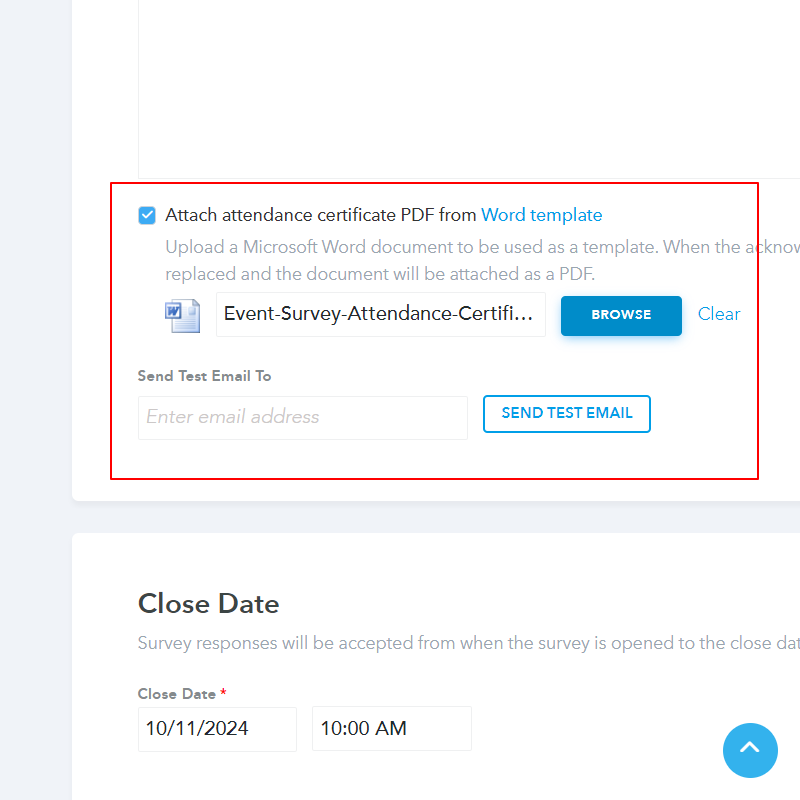
Task: Open the 10:00 AM close time field
Action: pos(391,728)
